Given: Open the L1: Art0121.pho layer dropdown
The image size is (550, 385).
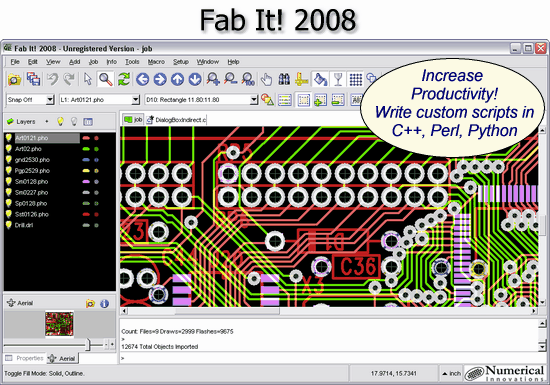Looking at the screenshot, I should coord(135,100).
